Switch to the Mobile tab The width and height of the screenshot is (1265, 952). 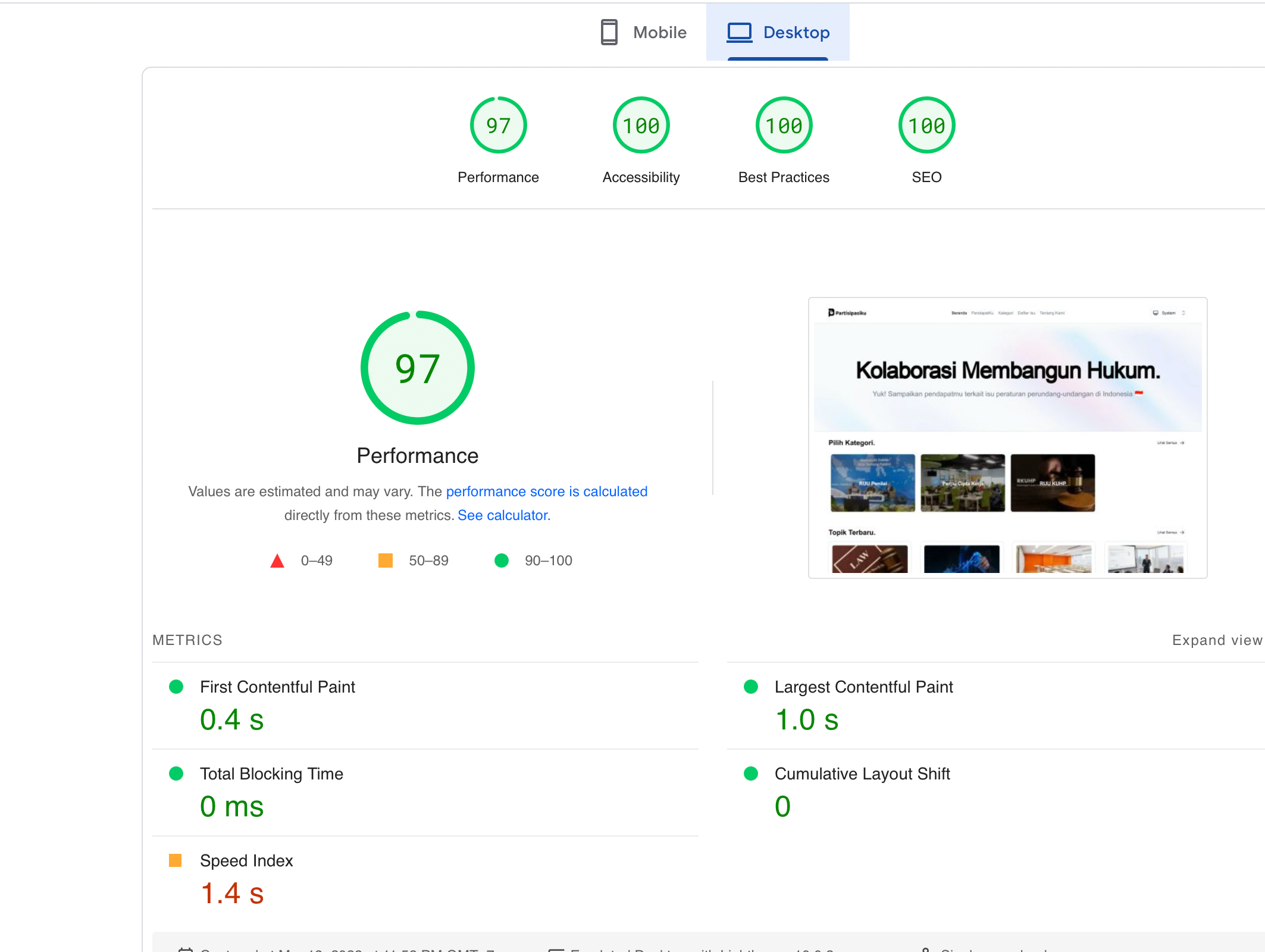click(x=659, y=32)
